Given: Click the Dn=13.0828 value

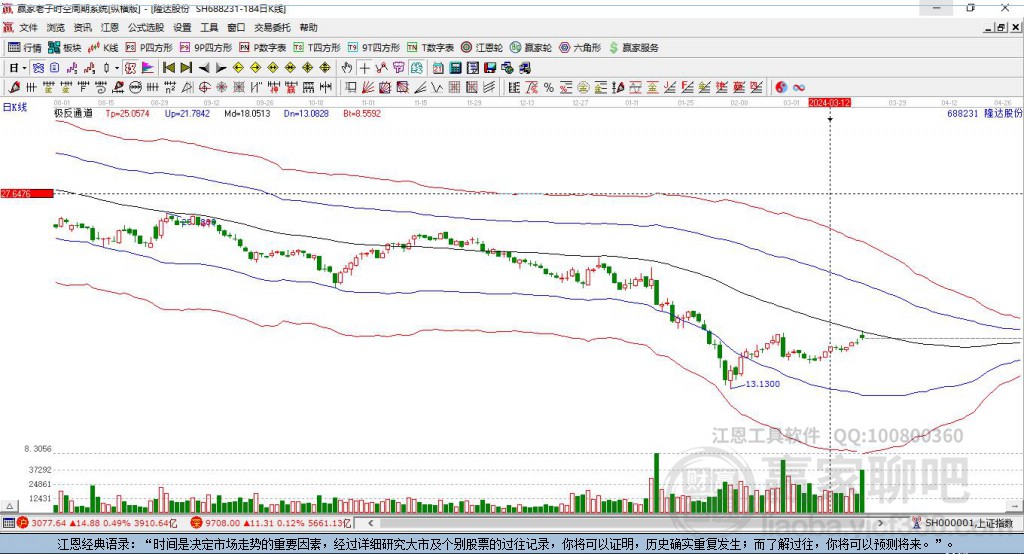Looking at the screenshot, I should pyautogui.click(x=306, y=113).
